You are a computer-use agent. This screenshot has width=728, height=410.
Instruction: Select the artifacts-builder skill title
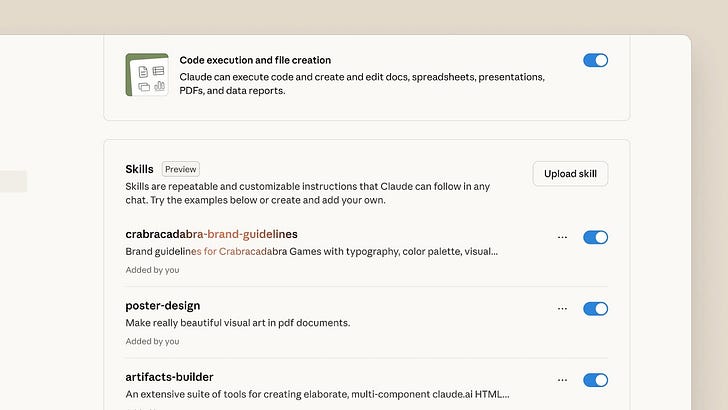(169, 377)
